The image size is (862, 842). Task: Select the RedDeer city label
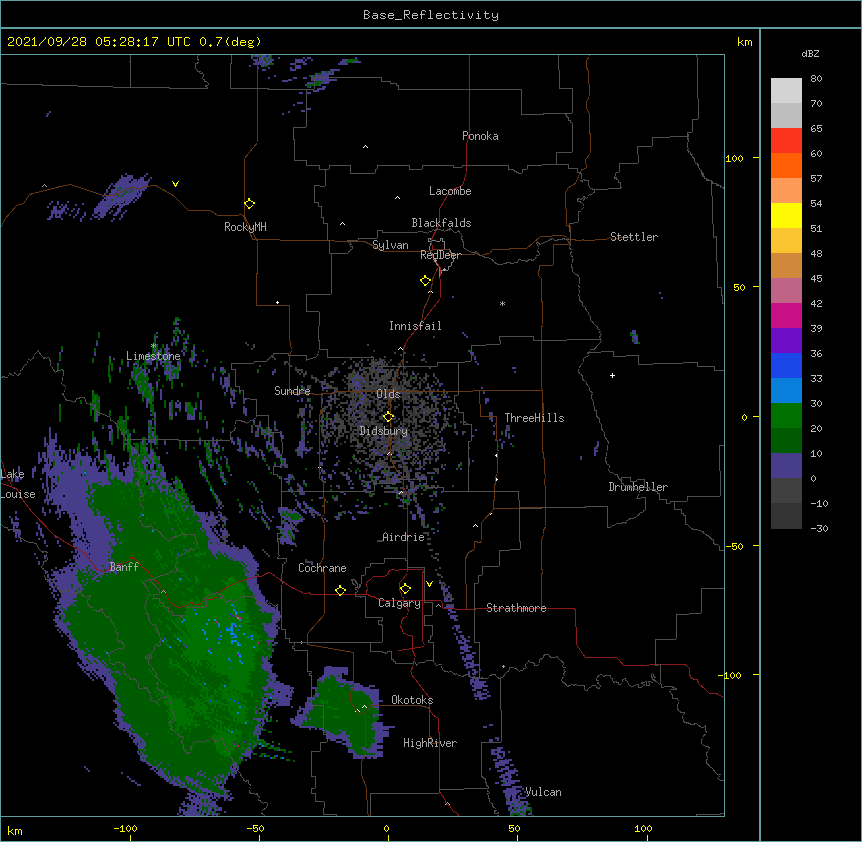point(440,255)
